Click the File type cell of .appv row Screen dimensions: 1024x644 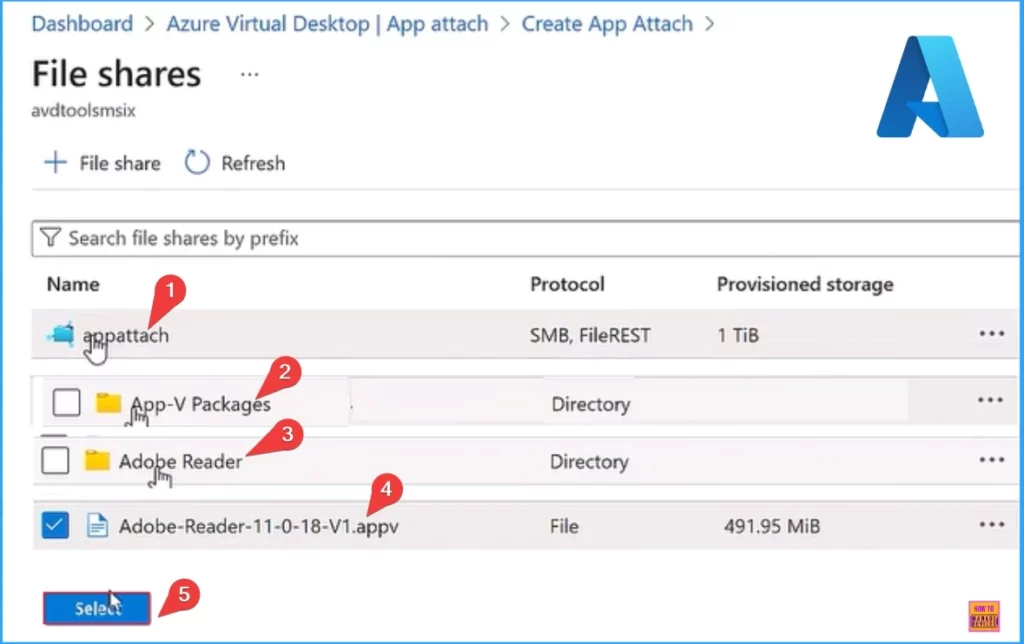(x=564, y=526)
